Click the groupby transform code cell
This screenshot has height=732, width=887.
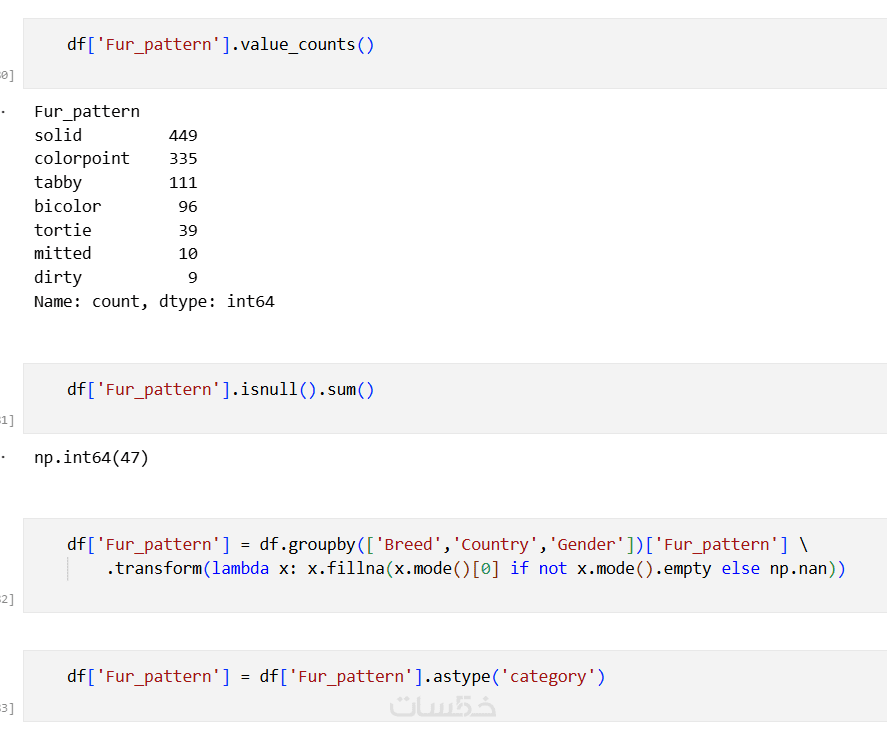point(455,565)
